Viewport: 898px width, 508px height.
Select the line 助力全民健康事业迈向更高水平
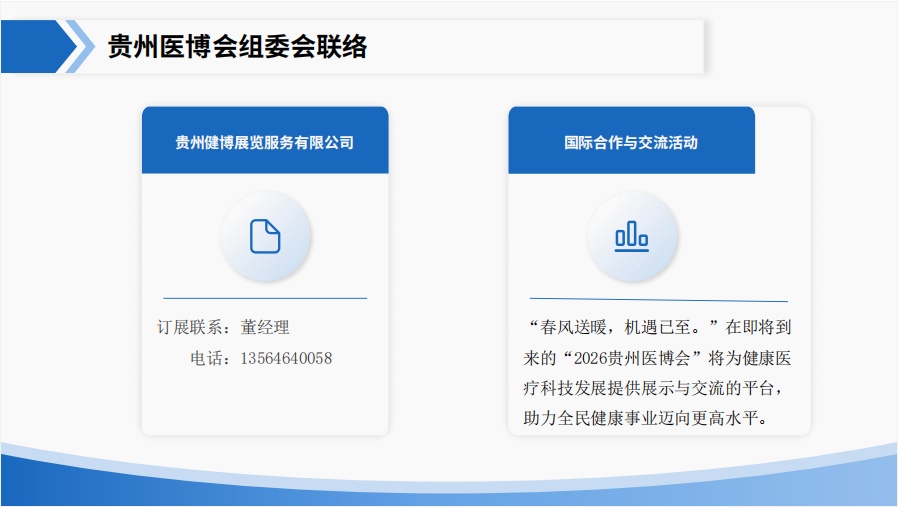click(645, 417)
